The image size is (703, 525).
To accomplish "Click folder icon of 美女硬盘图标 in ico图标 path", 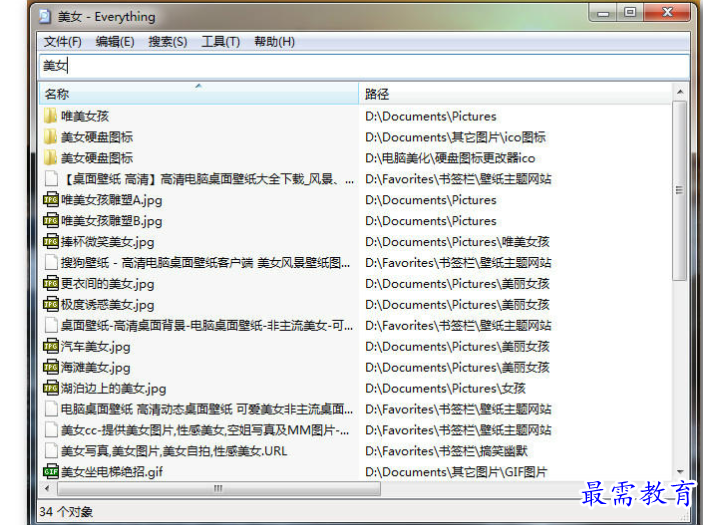I will 51,137.
